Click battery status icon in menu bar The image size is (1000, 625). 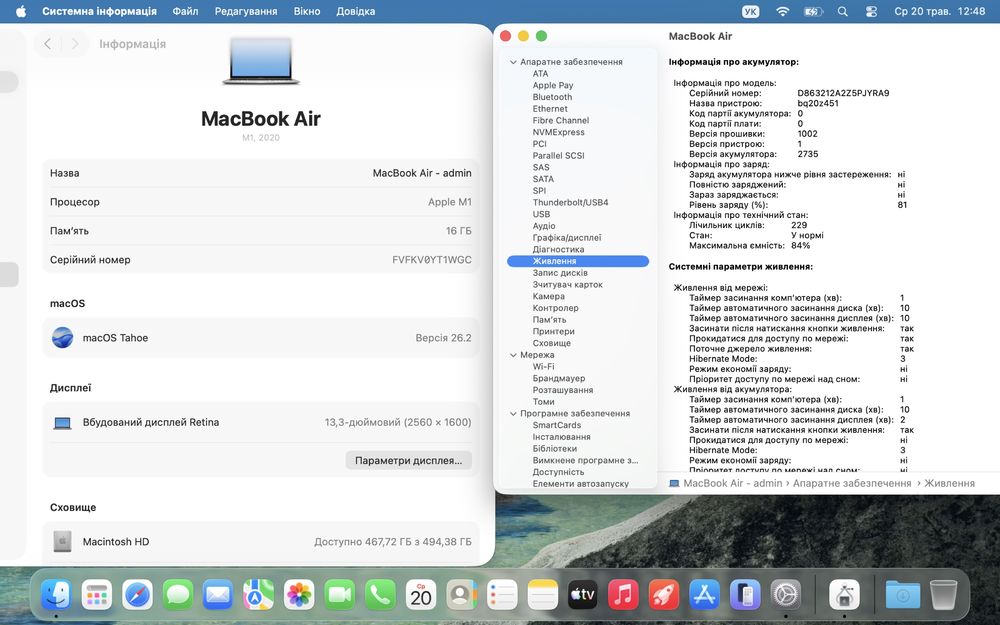(813, 11)
